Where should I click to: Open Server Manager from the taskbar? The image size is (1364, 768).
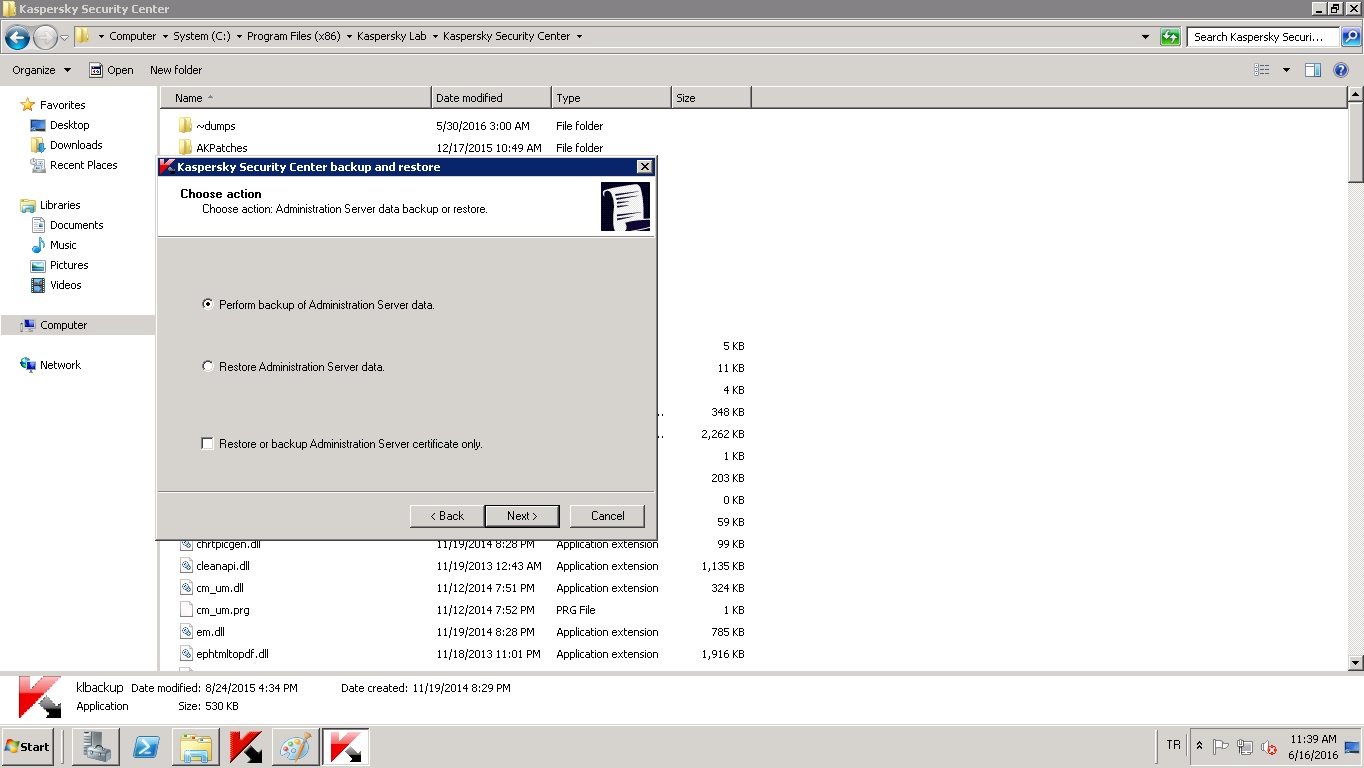tap(96, 747)
